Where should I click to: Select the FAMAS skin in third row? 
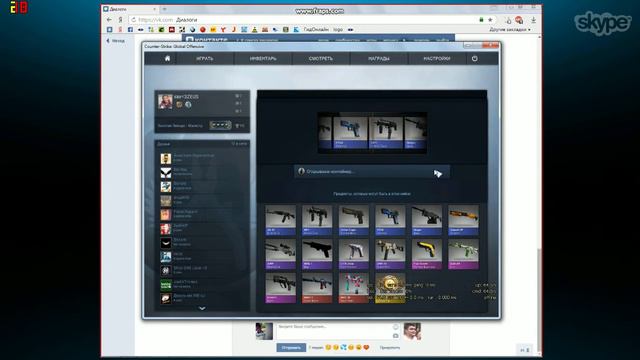[x=280, y=288]
